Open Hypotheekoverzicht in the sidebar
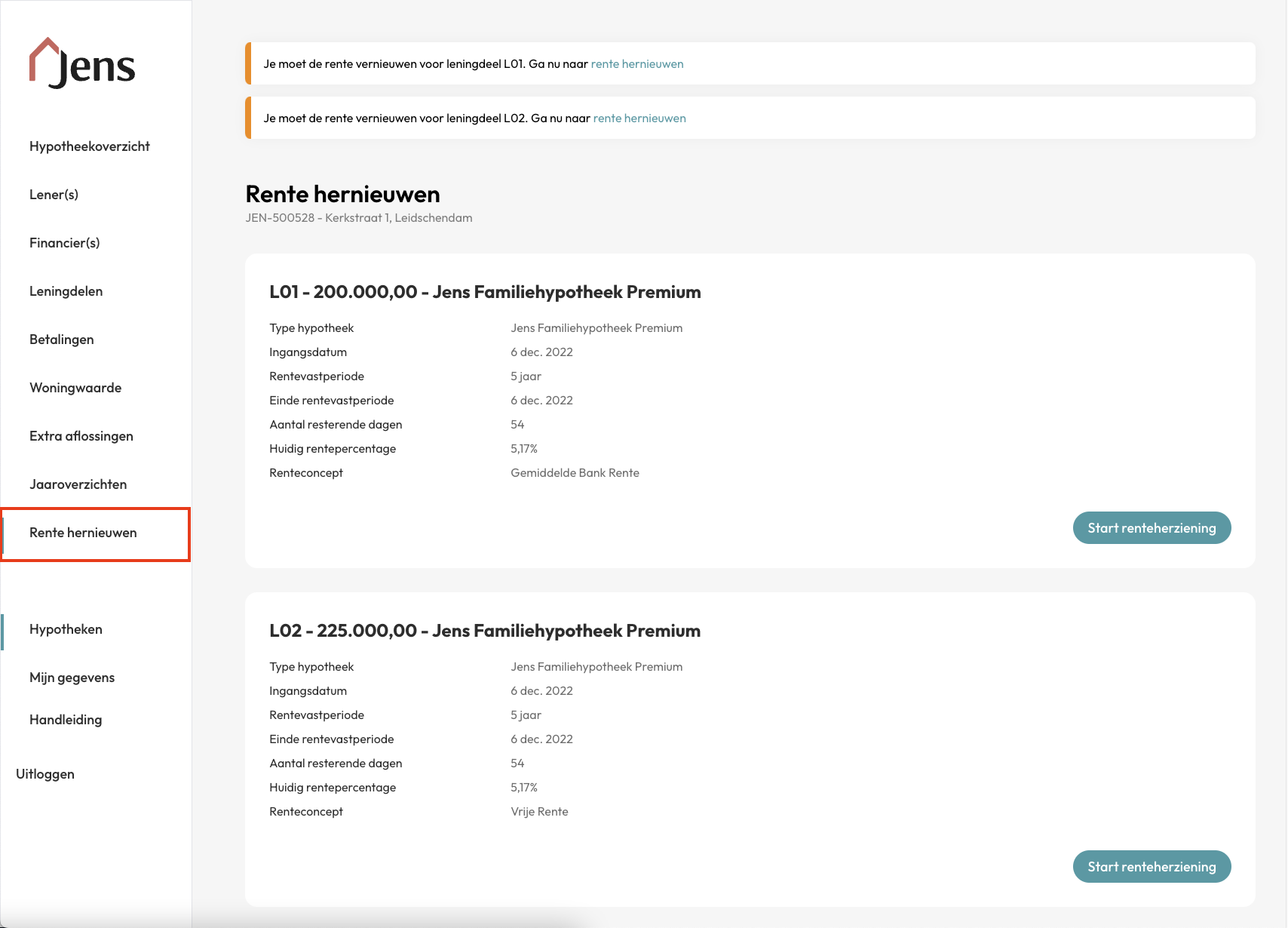1288x928 pixels. [x=90, y=146]
